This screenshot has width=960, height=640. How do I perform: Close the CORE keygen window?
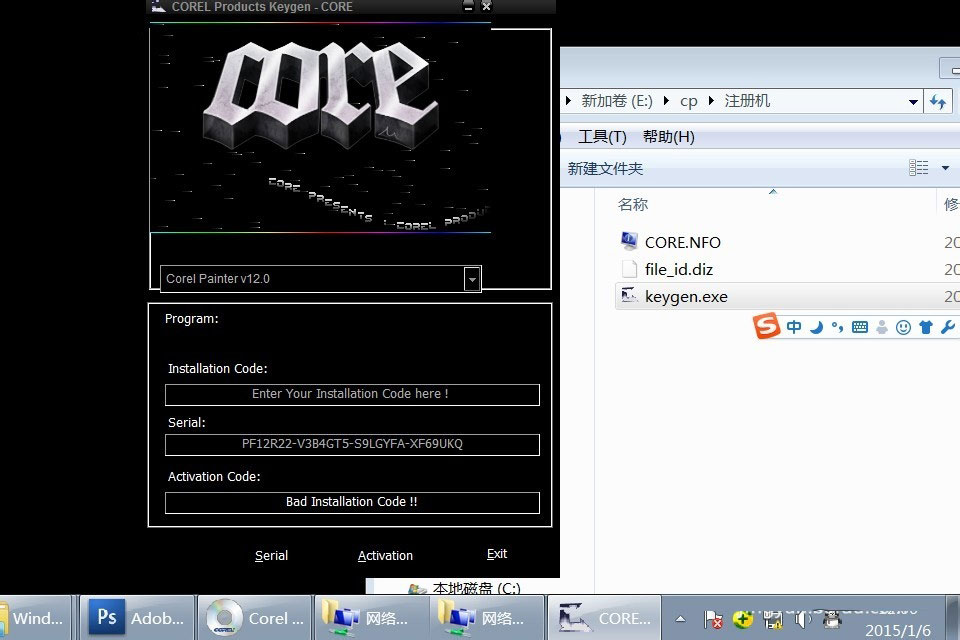(486, 6)
